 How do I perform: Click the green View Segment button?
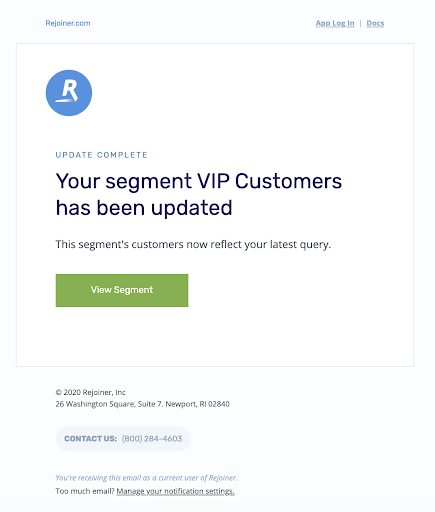tap(122, 290)
